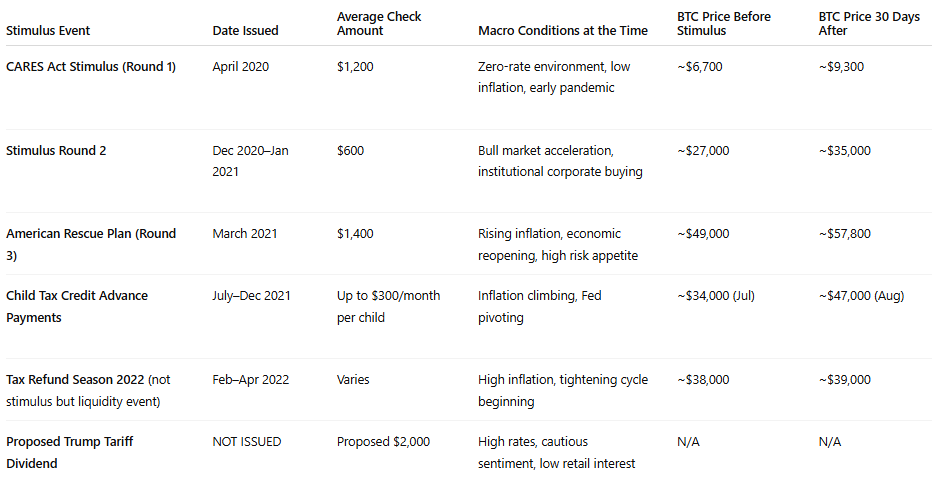Click the Average Check Amount header
The height and width of the screenshot is (500, 932).
click(379, 24)
